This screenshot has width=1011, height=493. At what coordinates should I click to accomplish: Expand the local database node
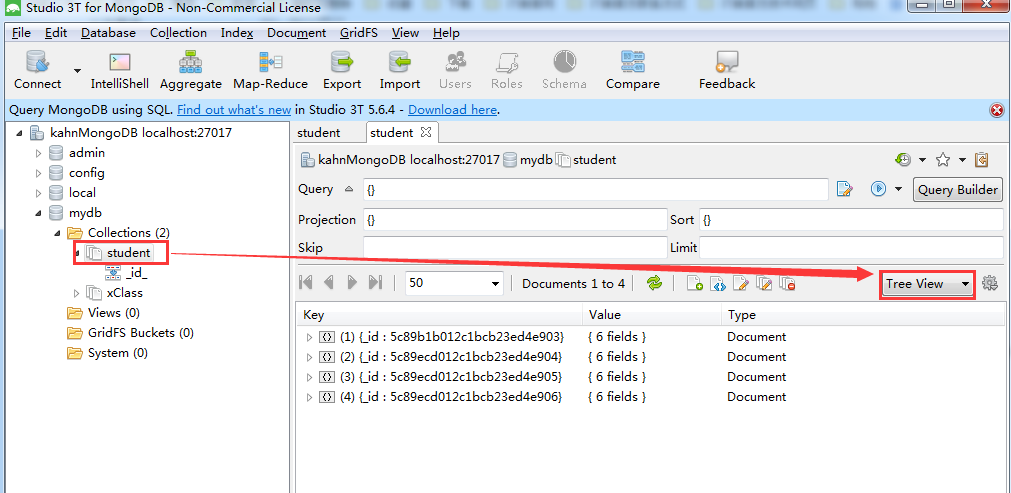(x=38, y=193)
